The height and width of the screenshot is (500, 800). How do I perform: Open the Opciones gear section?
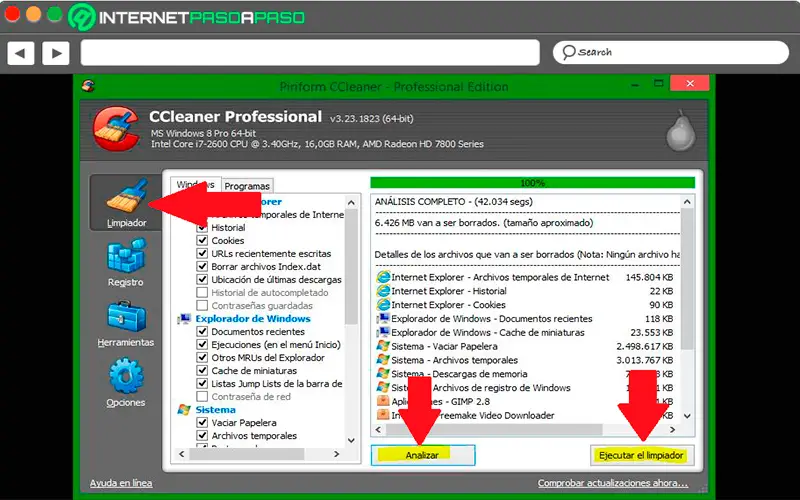pos(126,383)
